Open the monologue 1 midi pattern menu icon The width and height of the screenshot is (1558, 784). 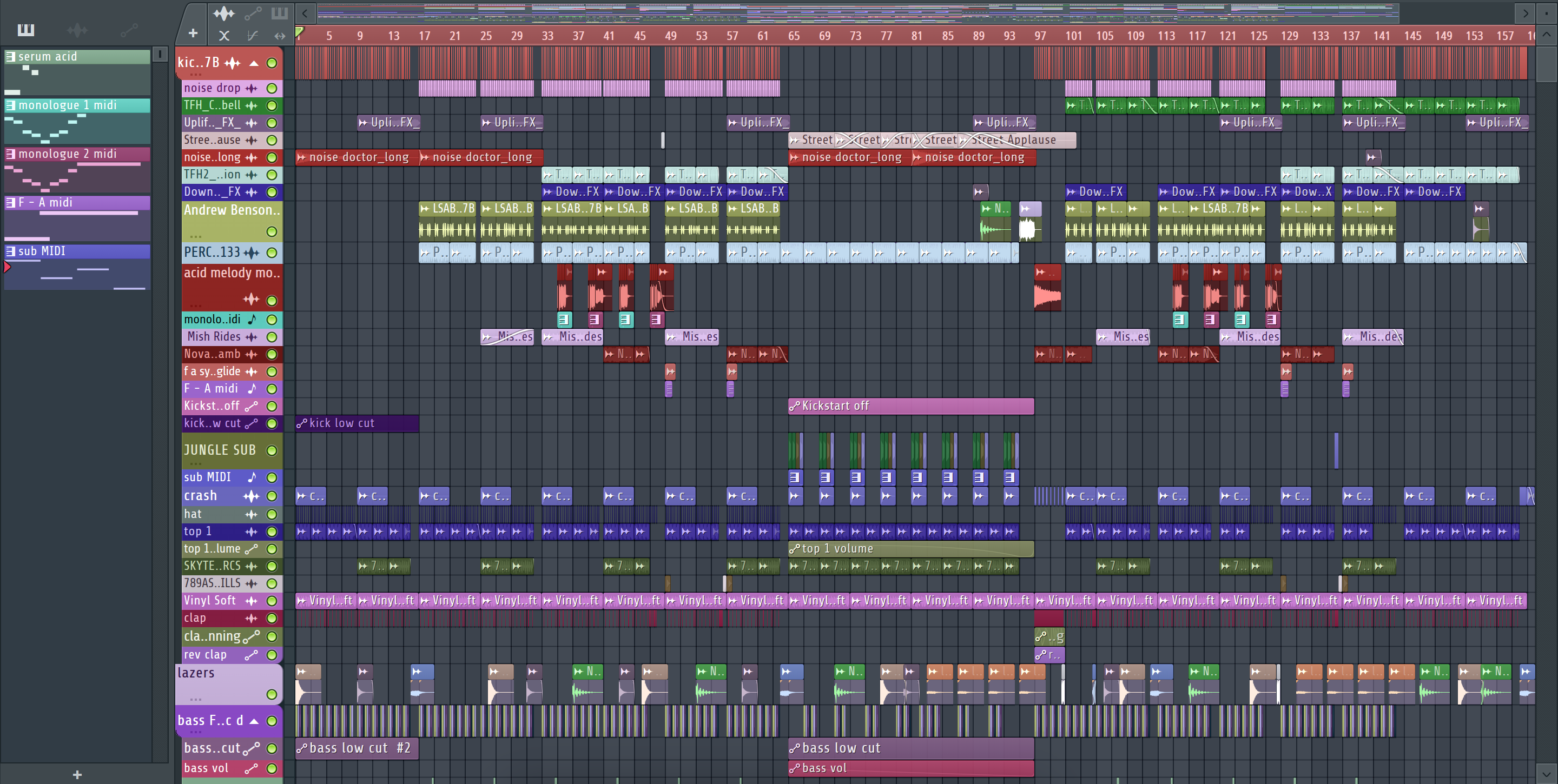click(10, 105)
